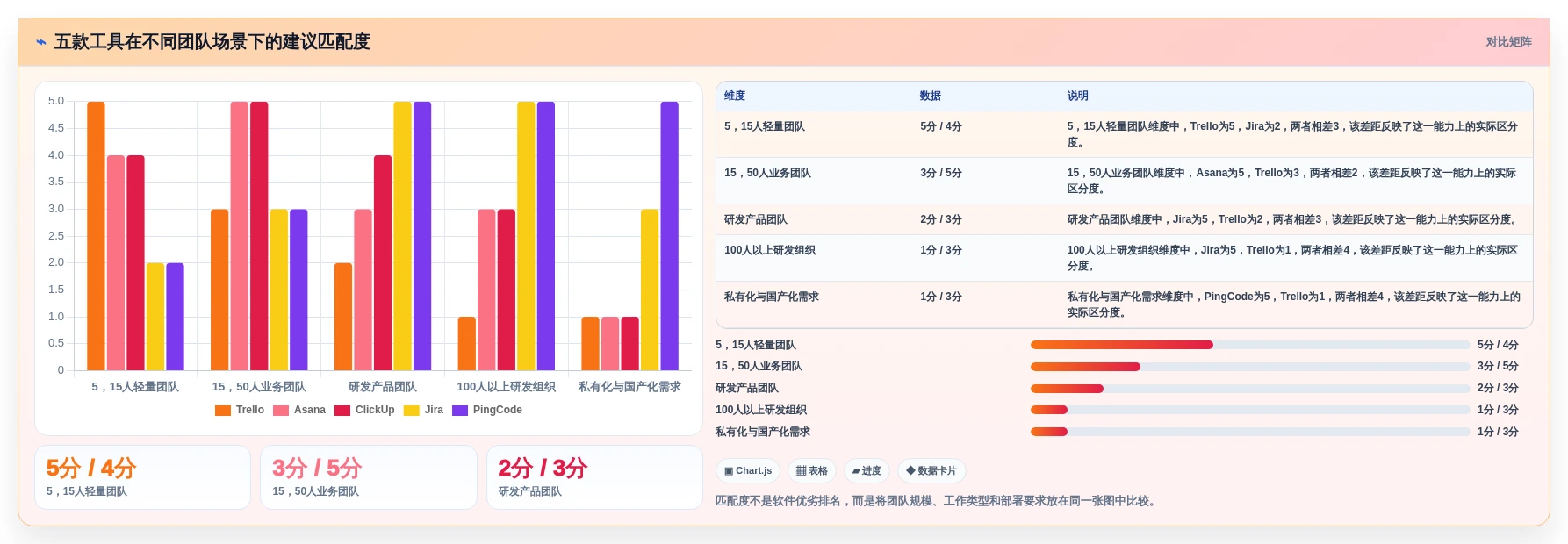Open the 3分 / 5分 summary card

pyautogui.click(x=369, y=477)
